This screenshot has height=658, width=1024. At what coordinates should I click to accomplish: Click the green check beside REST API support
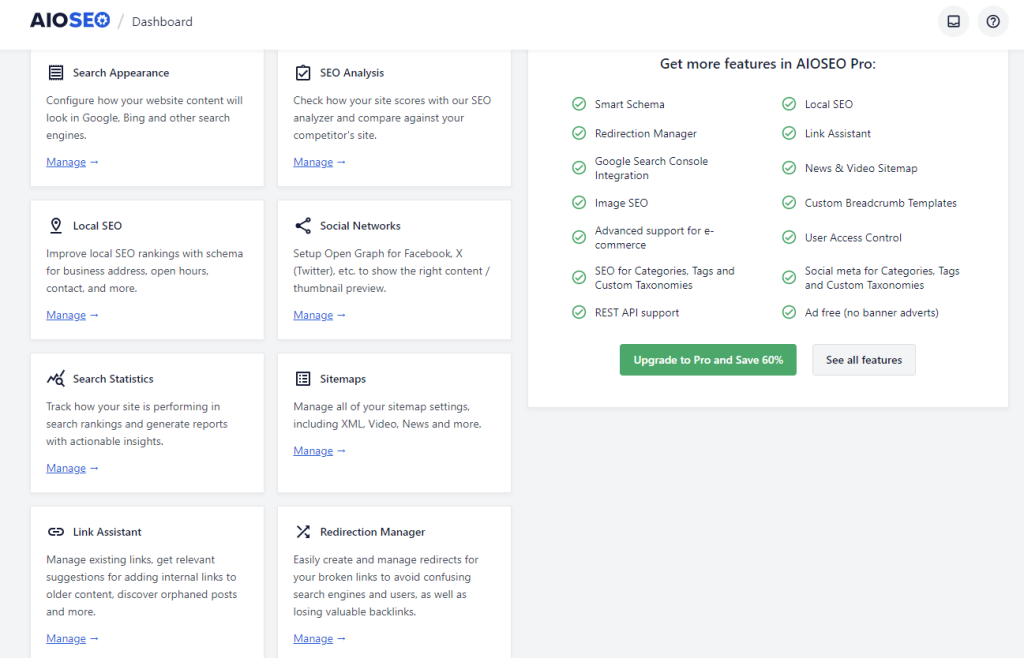[x=578, y=312]
